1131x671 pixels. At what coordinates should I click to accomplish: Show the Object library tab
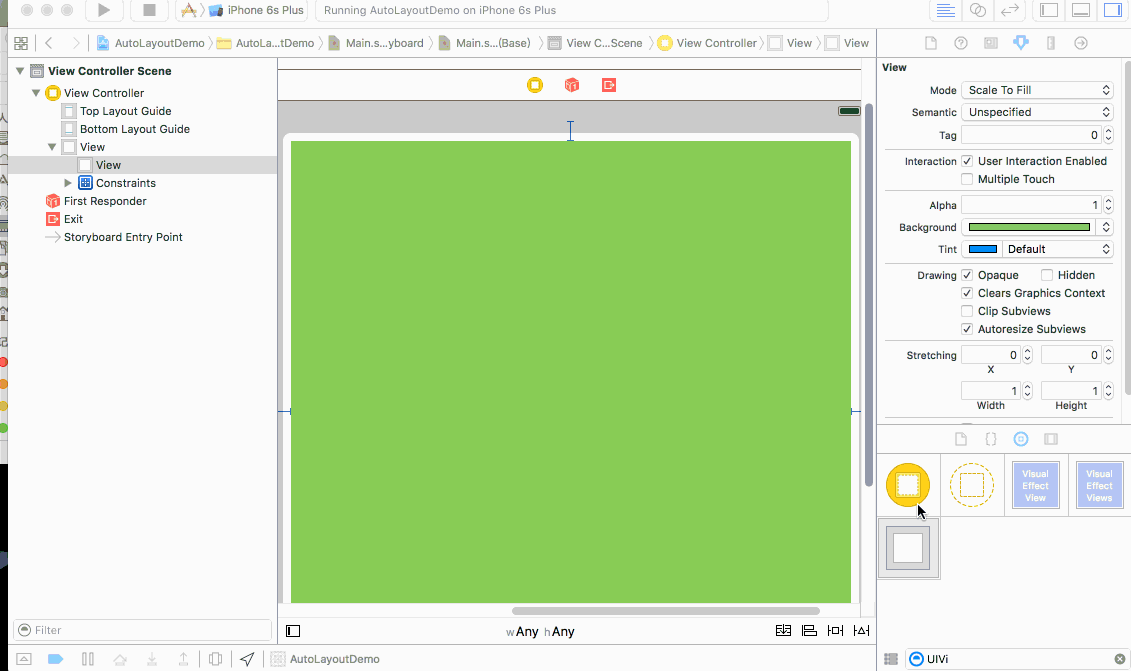tap(1020, 439)
